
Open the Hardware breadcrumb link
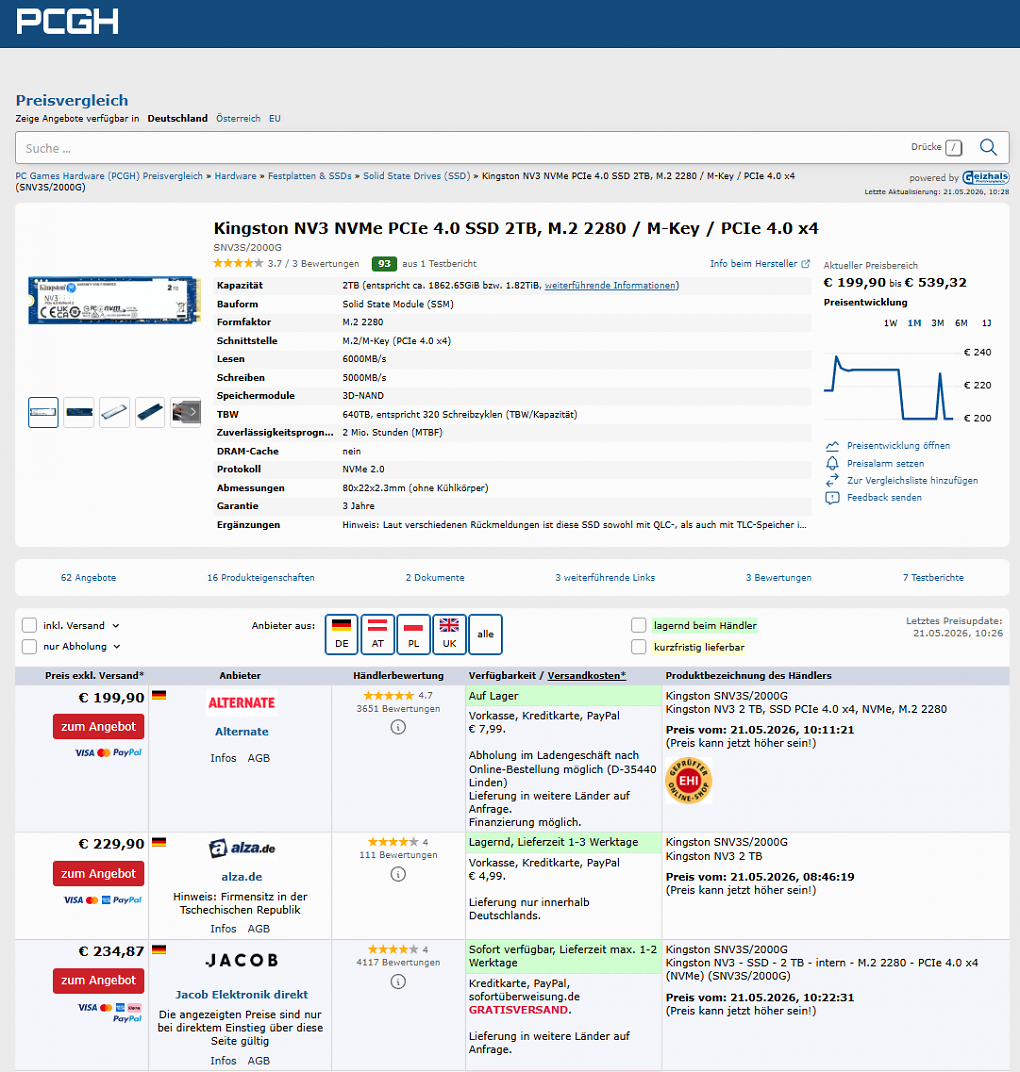(x=235, y=176)
